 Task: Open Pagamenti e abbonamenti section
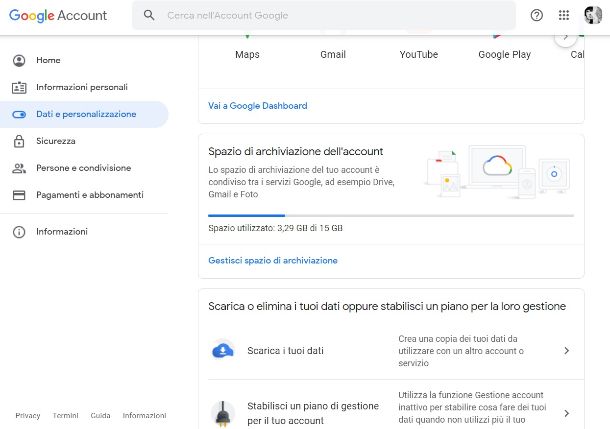pyautogui.click(x=84, y=195)
